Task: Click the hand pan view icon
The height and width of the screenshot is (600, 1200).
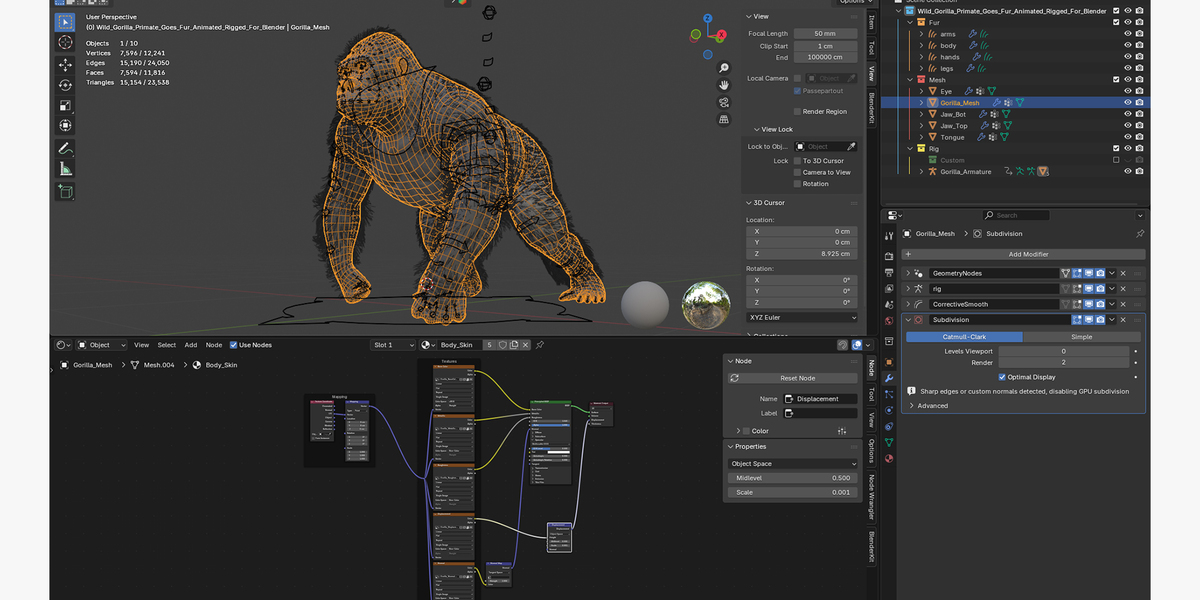Action: [723, 84]
